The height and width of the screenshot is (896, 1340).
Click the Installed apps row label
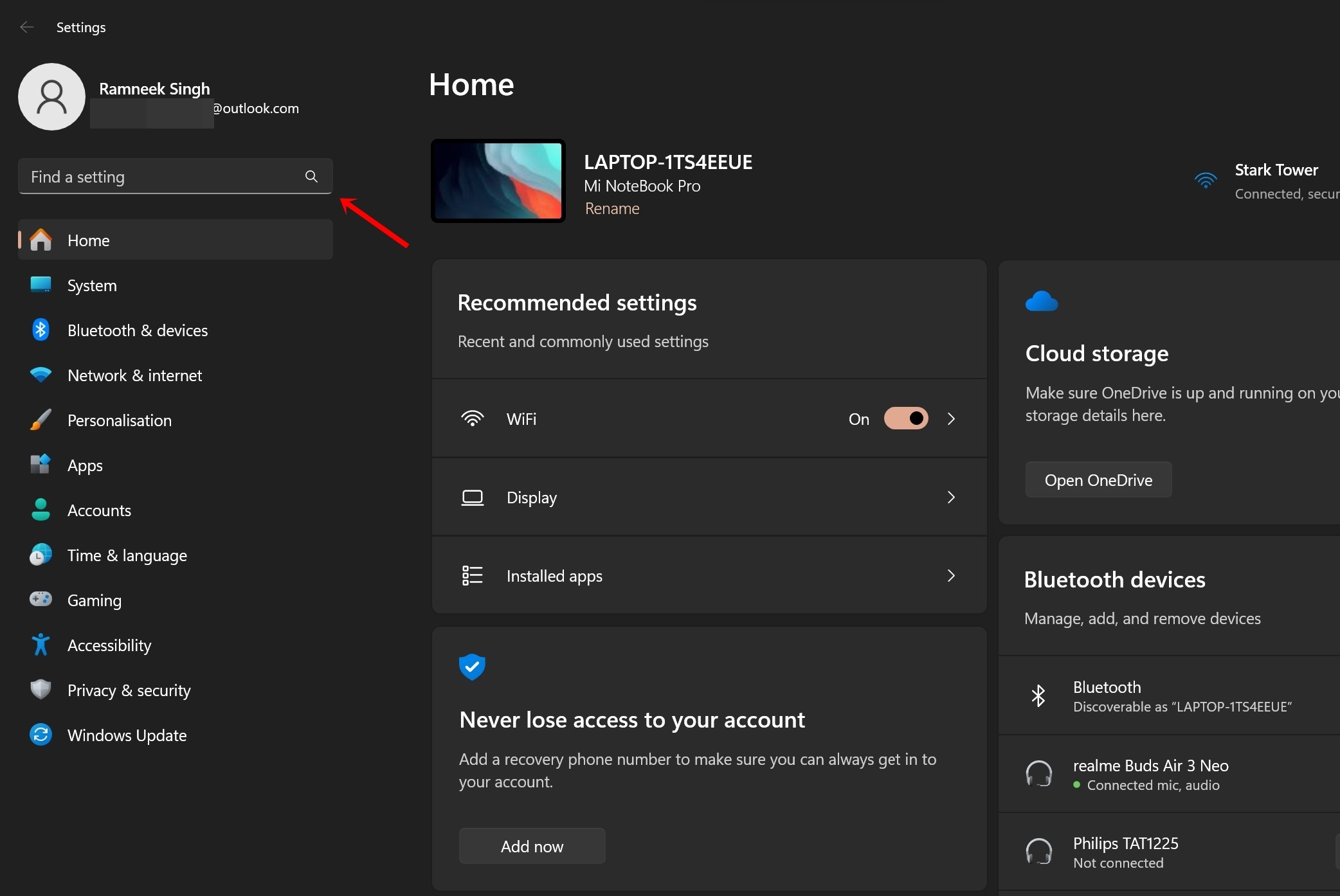554,576
